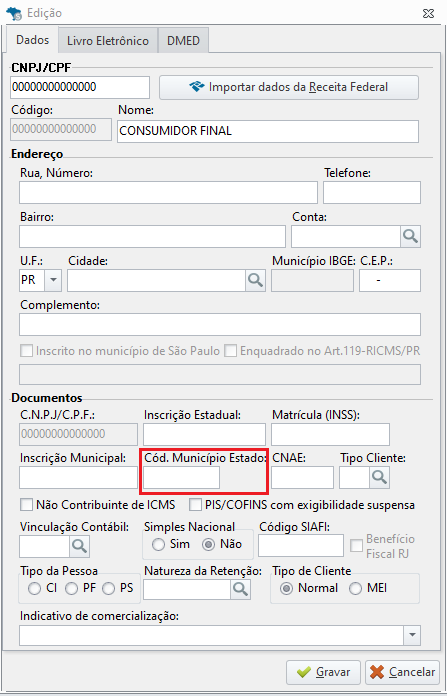Screen dimensions: 447x696
Task: Click Importar dados da Receita Federal
Action: coord(289,87)
